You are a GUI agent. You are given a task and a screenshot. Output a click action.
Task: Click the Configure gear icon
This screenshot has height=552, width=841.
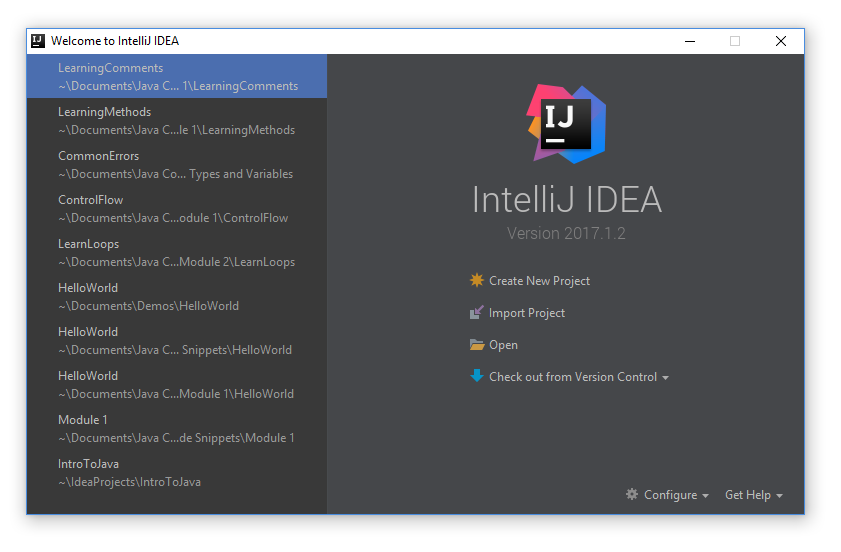[632, 494]
